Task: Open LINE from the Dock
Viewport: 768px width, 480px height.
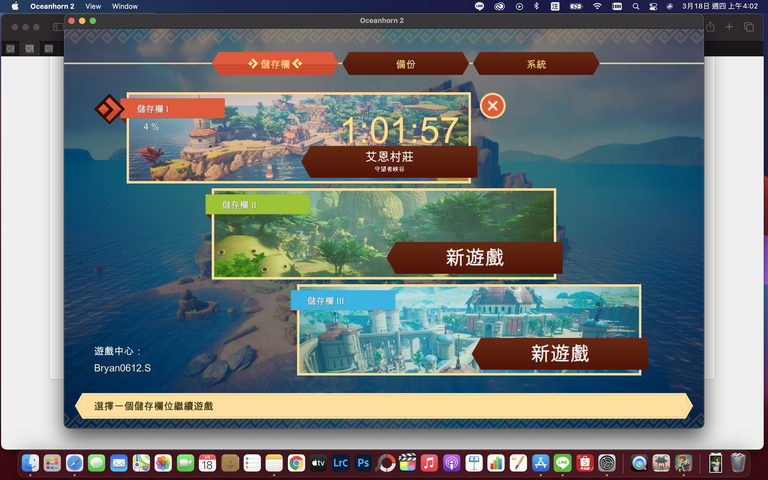Action: [562, 462]
